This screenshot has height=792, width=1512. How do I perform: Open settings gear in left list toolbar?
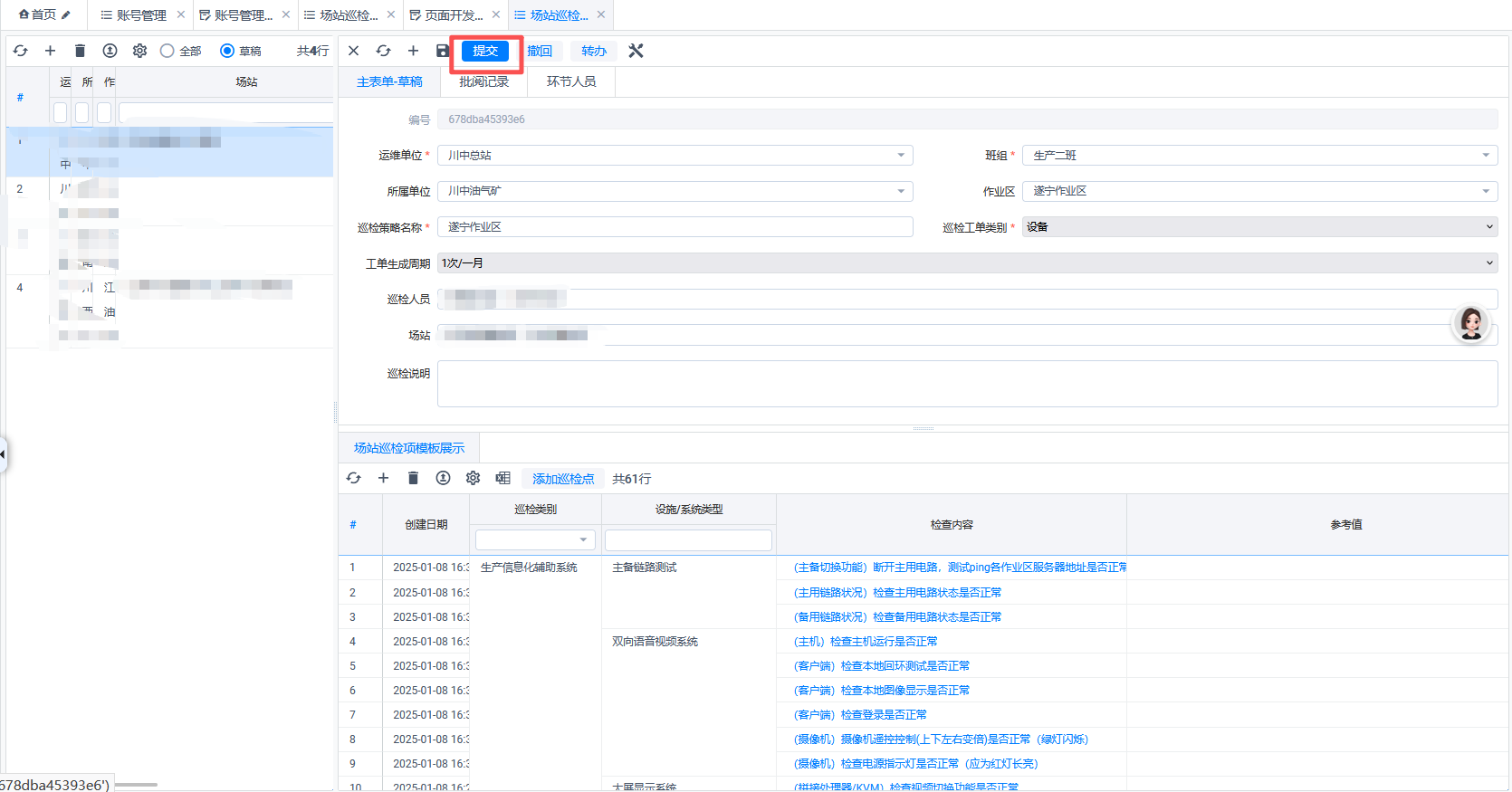click(139, 51)
